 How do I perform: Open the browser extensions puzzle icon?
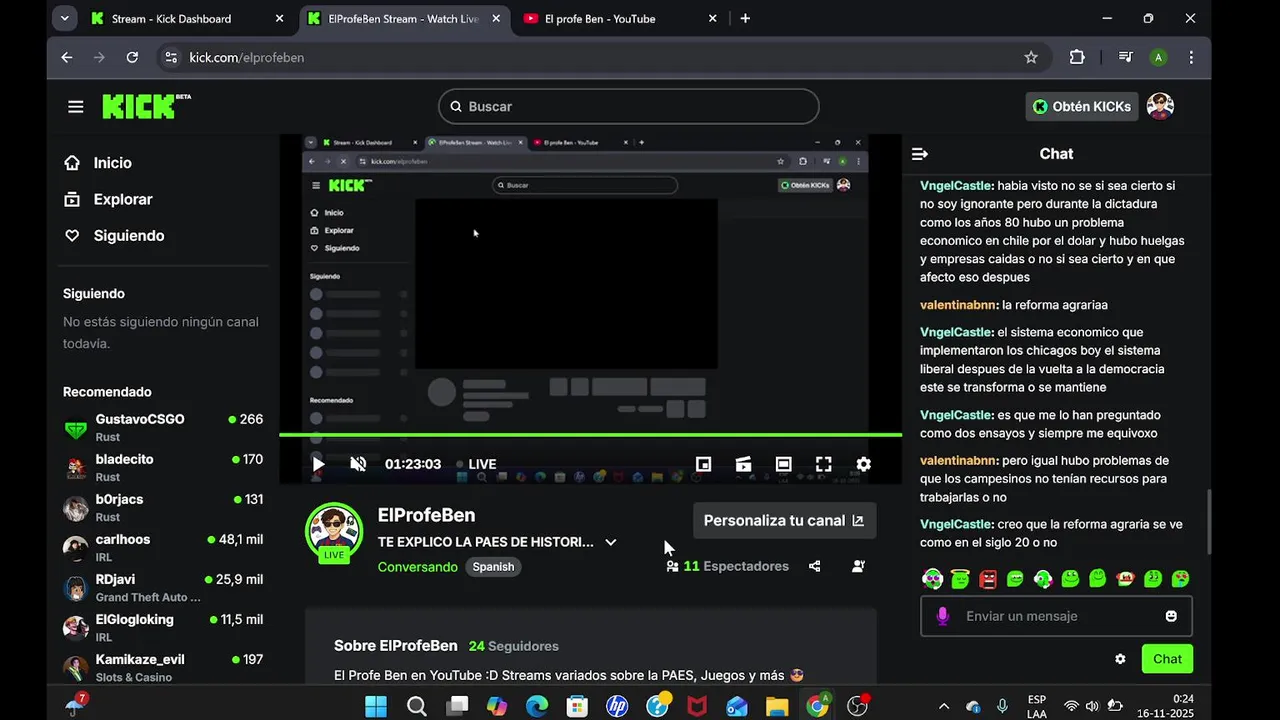tap(1077, 57)
